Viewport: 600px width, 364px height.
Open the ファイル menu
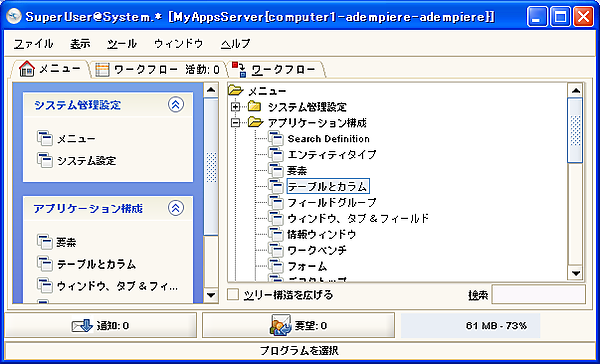pos(33,44)
